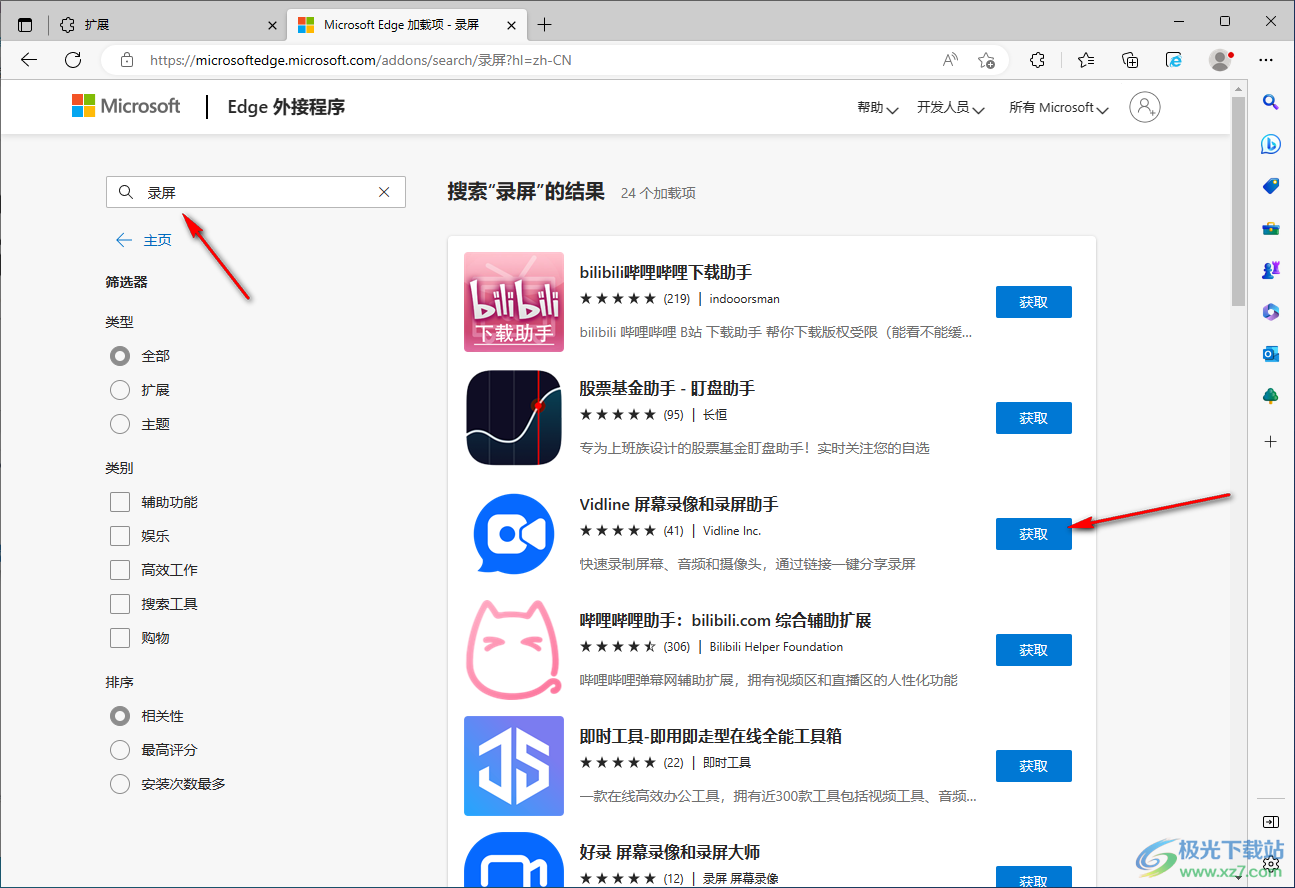Open a new tab with plus button
Screen dimensions: 1295x888
coord(544,24)
